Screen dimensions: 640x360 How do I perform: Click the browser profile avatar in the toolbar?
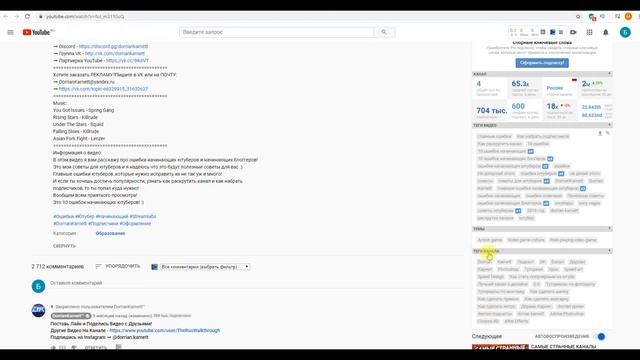[628, 16]
